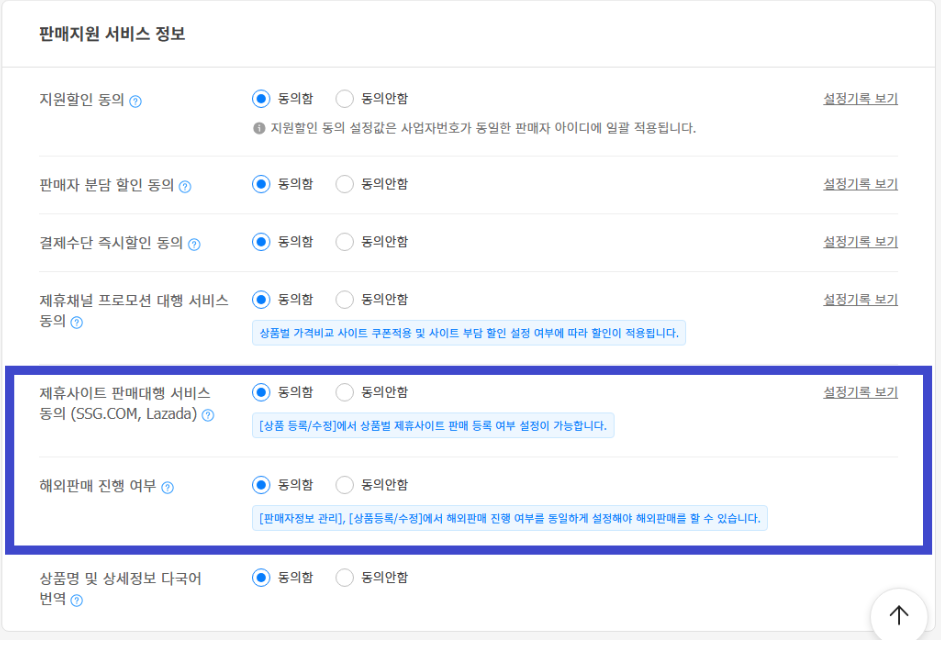Select 동의안함 for 제휴채널 프로모션 대행 서비스
941x654 pixels.
pos(344,299)
